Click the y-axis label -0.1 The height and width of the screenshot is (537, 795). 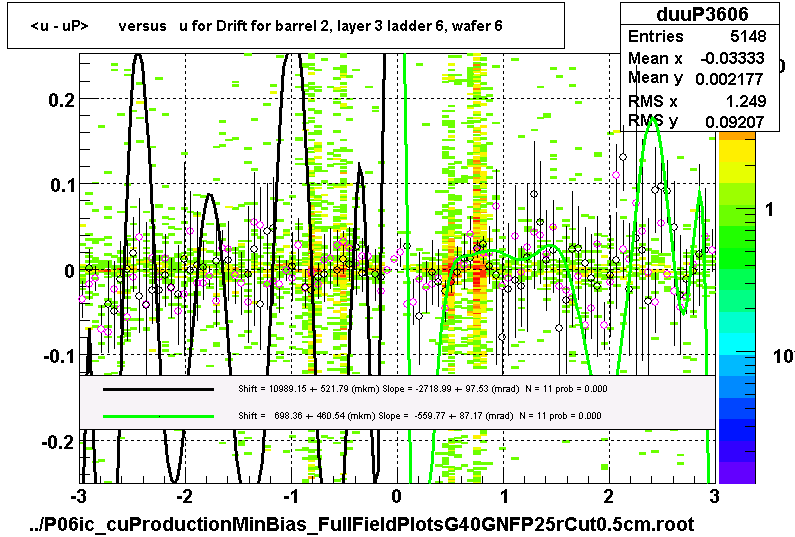(x=59, y=356)
